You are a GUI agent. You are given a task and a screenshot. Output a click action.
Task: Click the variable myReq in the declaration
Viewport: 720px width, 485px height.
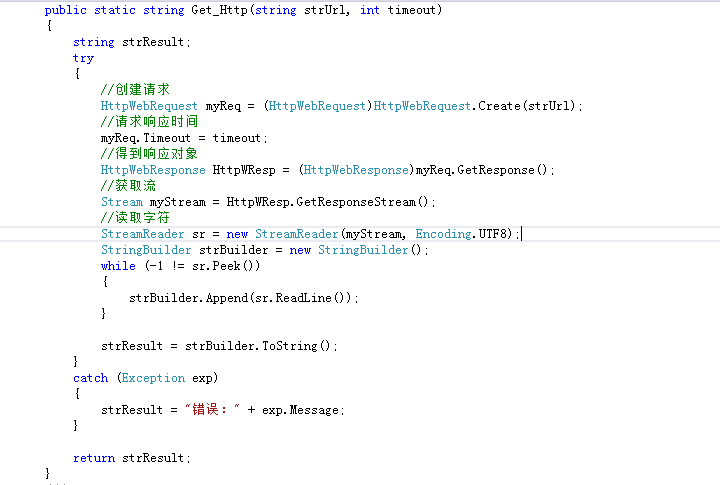(223, 106)
